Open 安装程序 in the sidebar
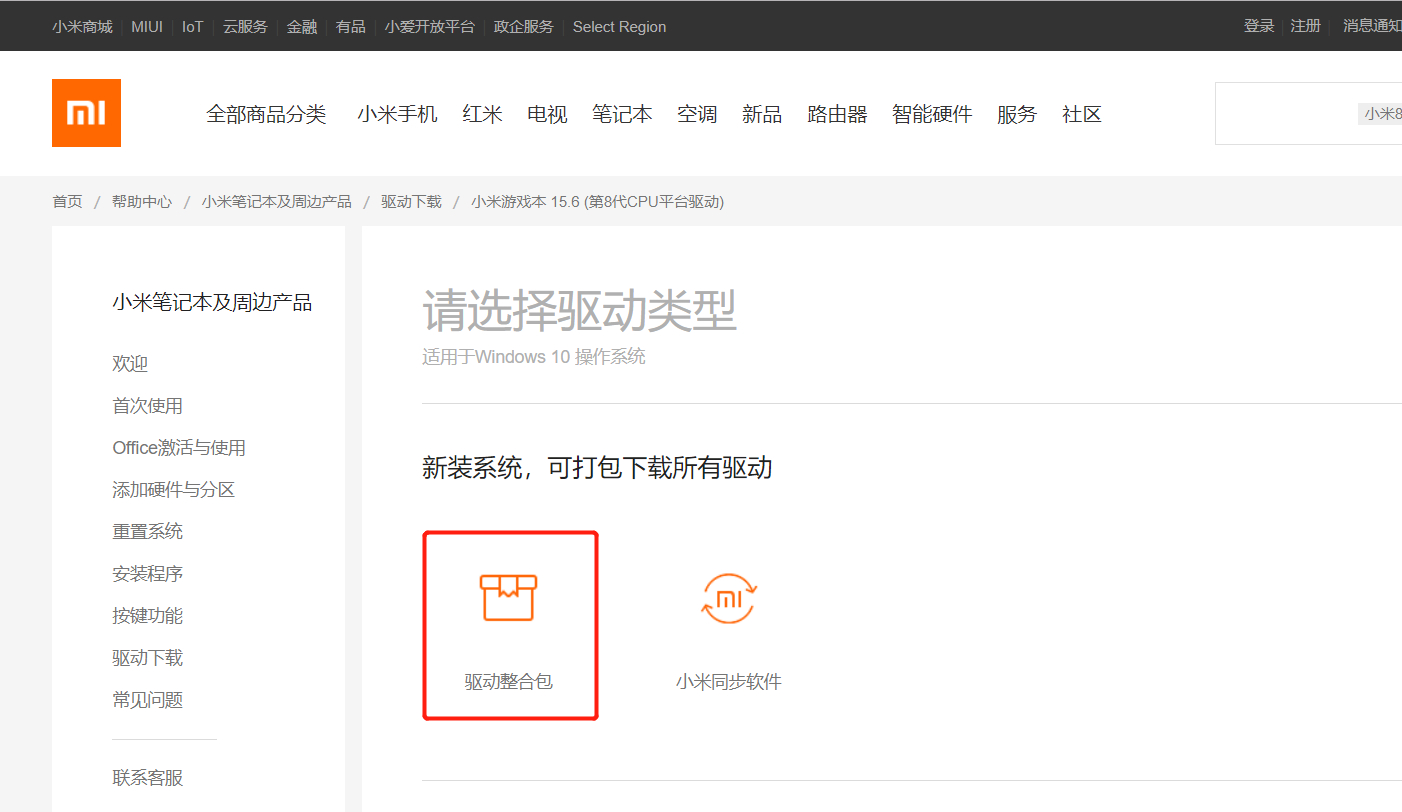 pos(148,574)
